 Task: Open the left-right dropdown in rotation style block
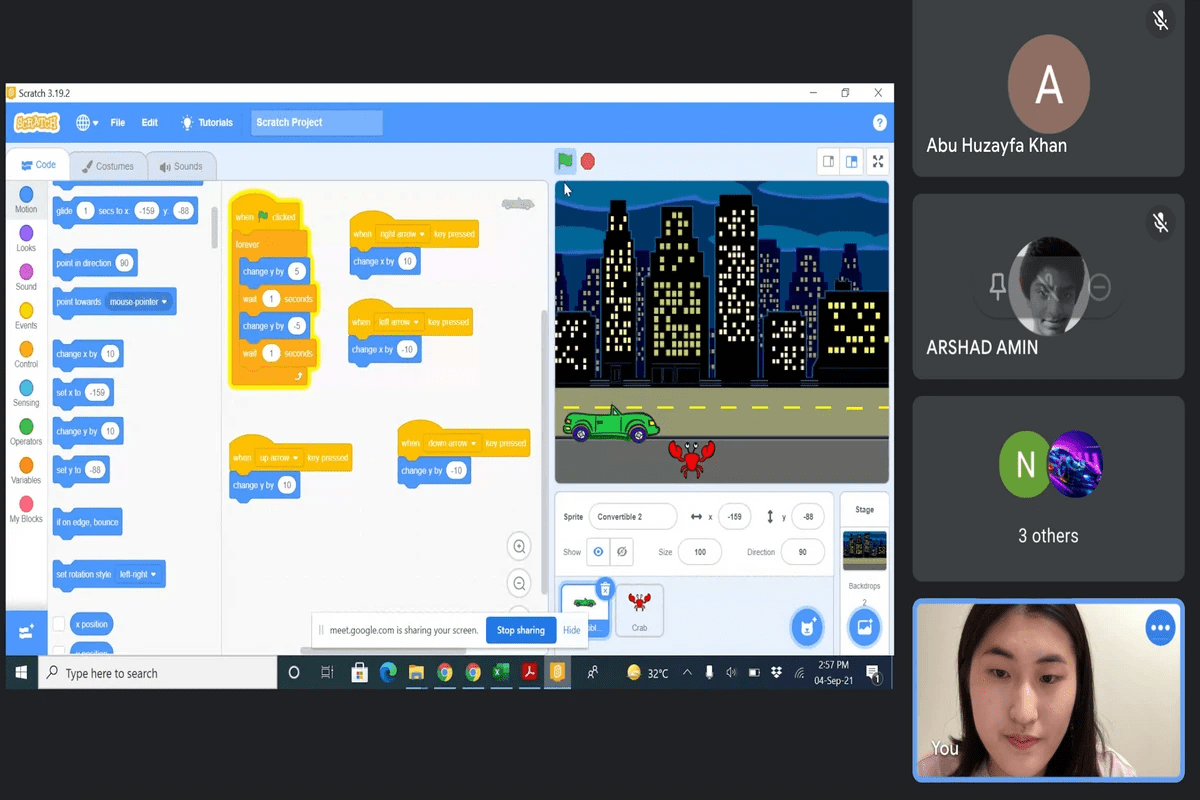[138, 575]
